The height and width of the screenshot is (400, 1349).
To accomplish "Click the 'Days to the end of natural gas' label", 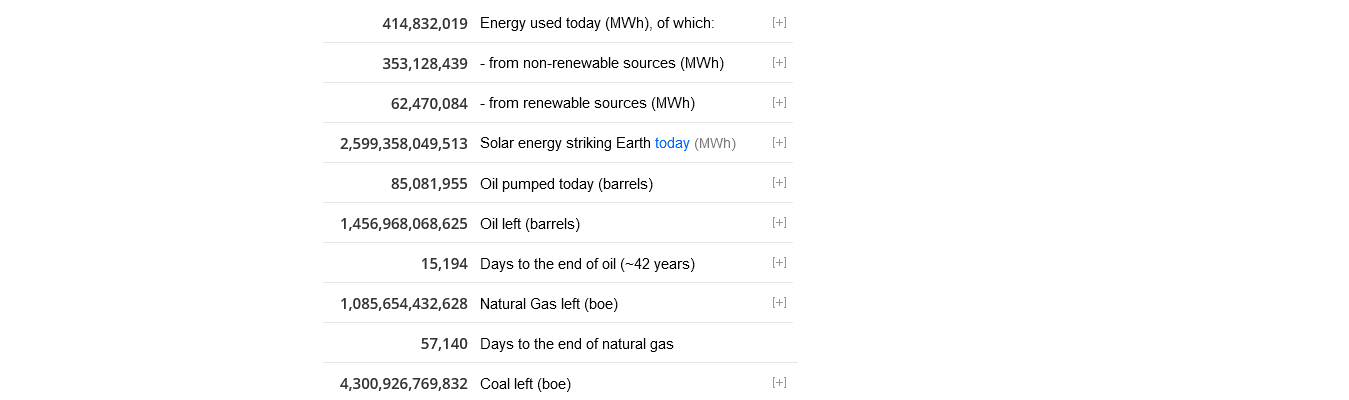I will (576, 344).
